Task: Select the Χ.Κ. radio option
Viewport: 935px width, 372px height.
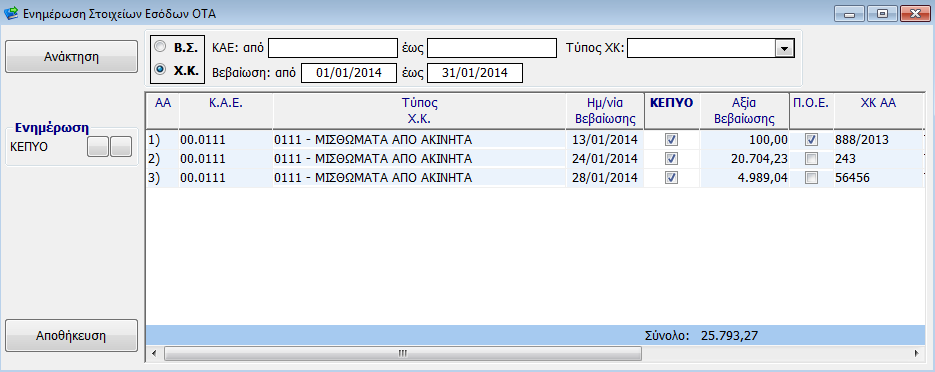Action: (x=160, y=69)
